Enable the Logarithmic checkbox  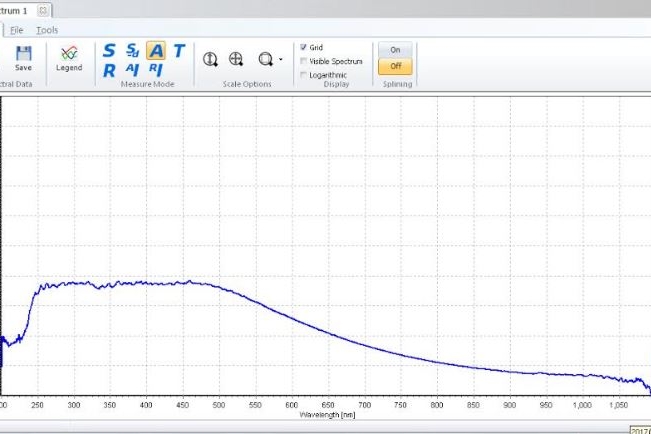(x=304, y=75)
